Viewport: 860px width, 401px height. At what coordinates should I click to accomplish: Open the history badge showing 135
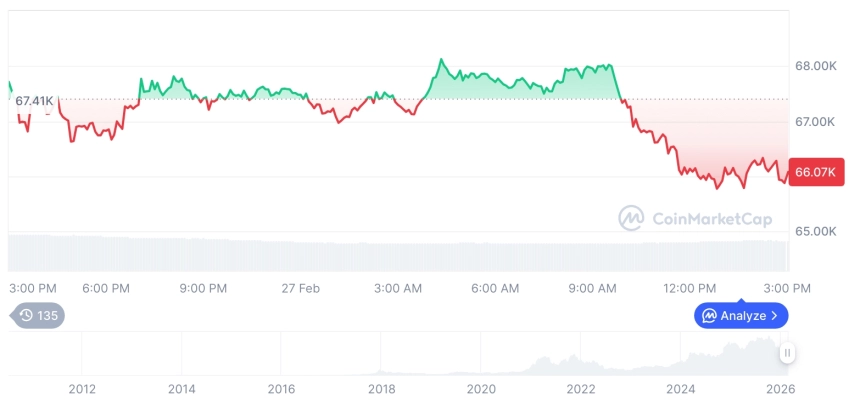[38, 316]
